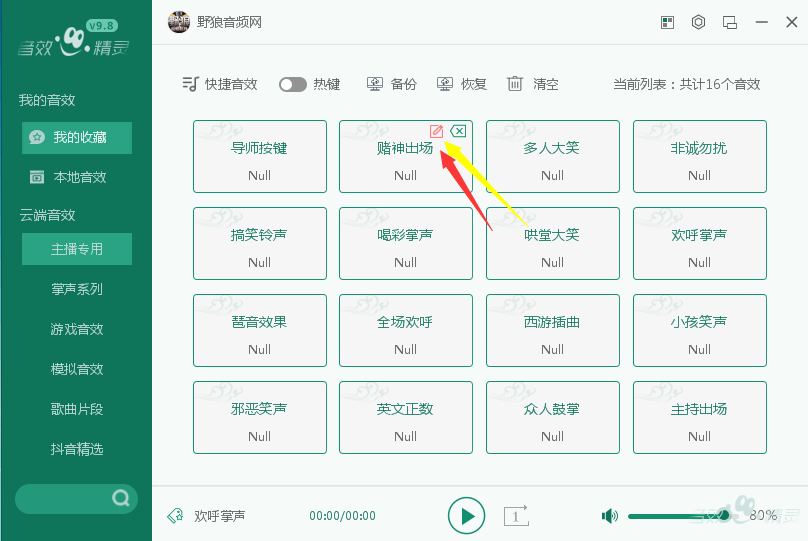Click the edit icon on 赌神出场 tile
This screenshot has height=541, width=808.
[x=436, y=131]
